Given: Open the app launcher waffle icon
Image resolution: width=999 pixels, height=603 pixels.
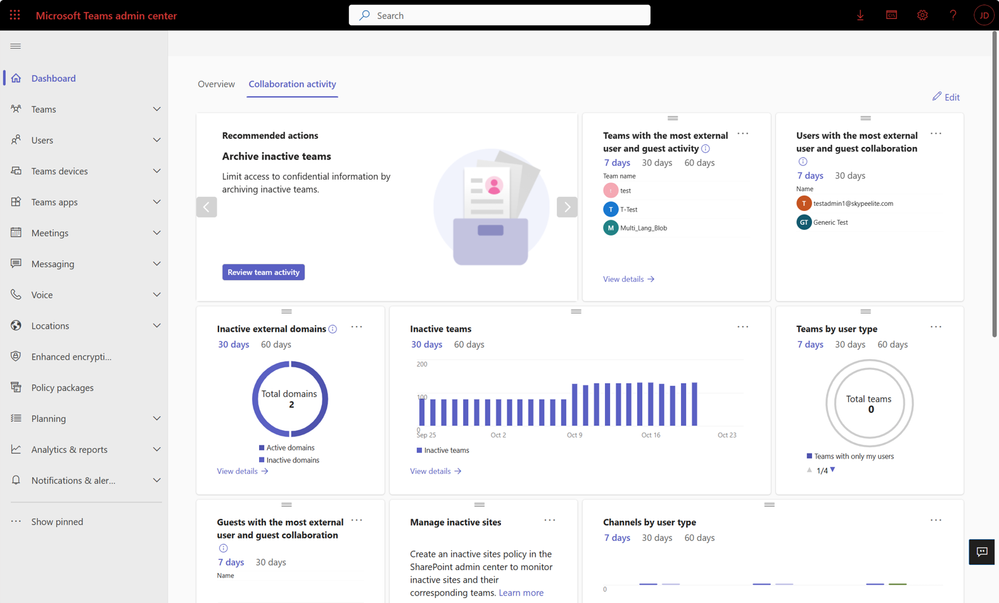Looking at the screenshot, I should 15,15.
